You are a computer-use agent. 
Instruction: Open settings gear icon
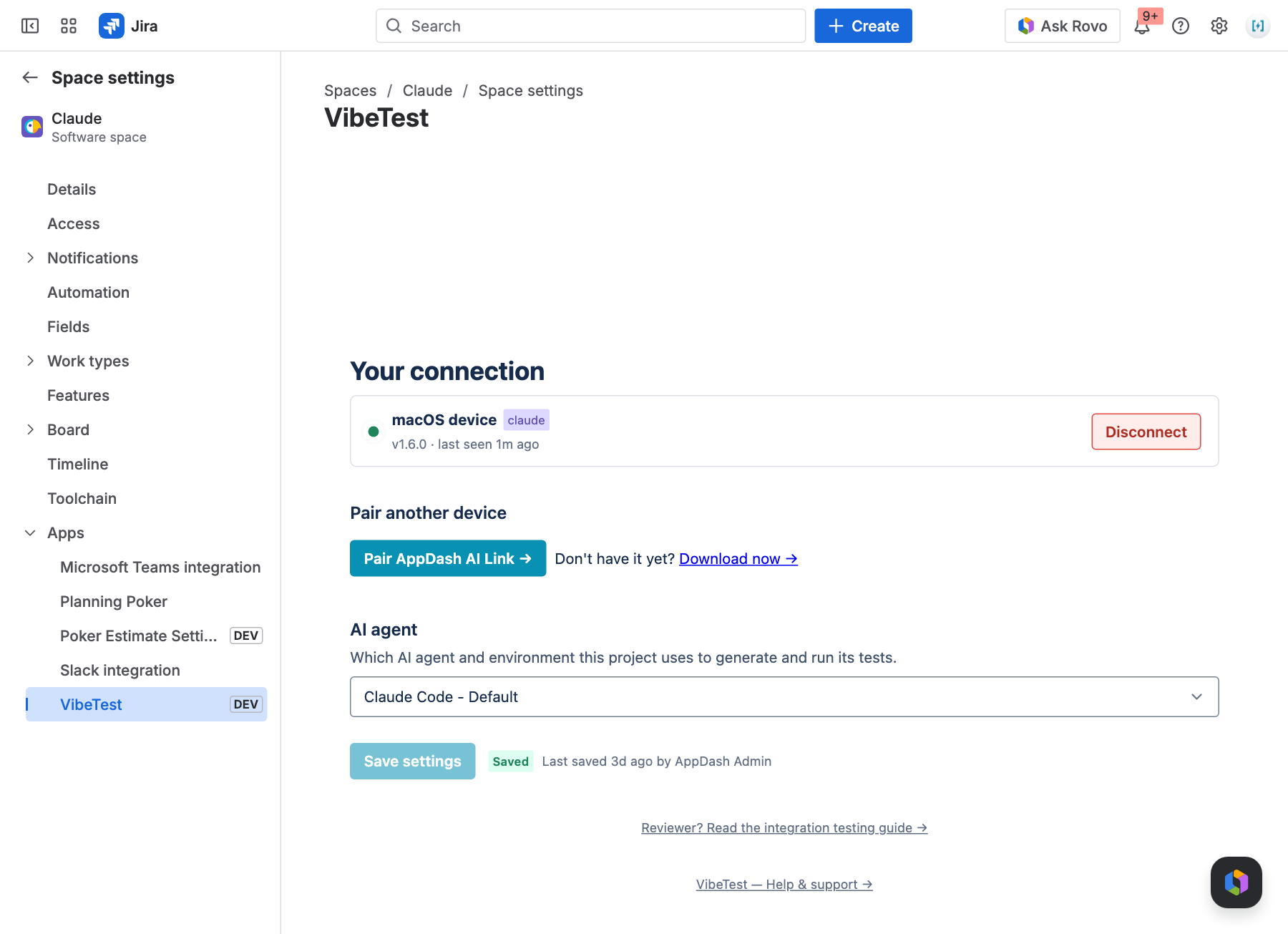1219,26
